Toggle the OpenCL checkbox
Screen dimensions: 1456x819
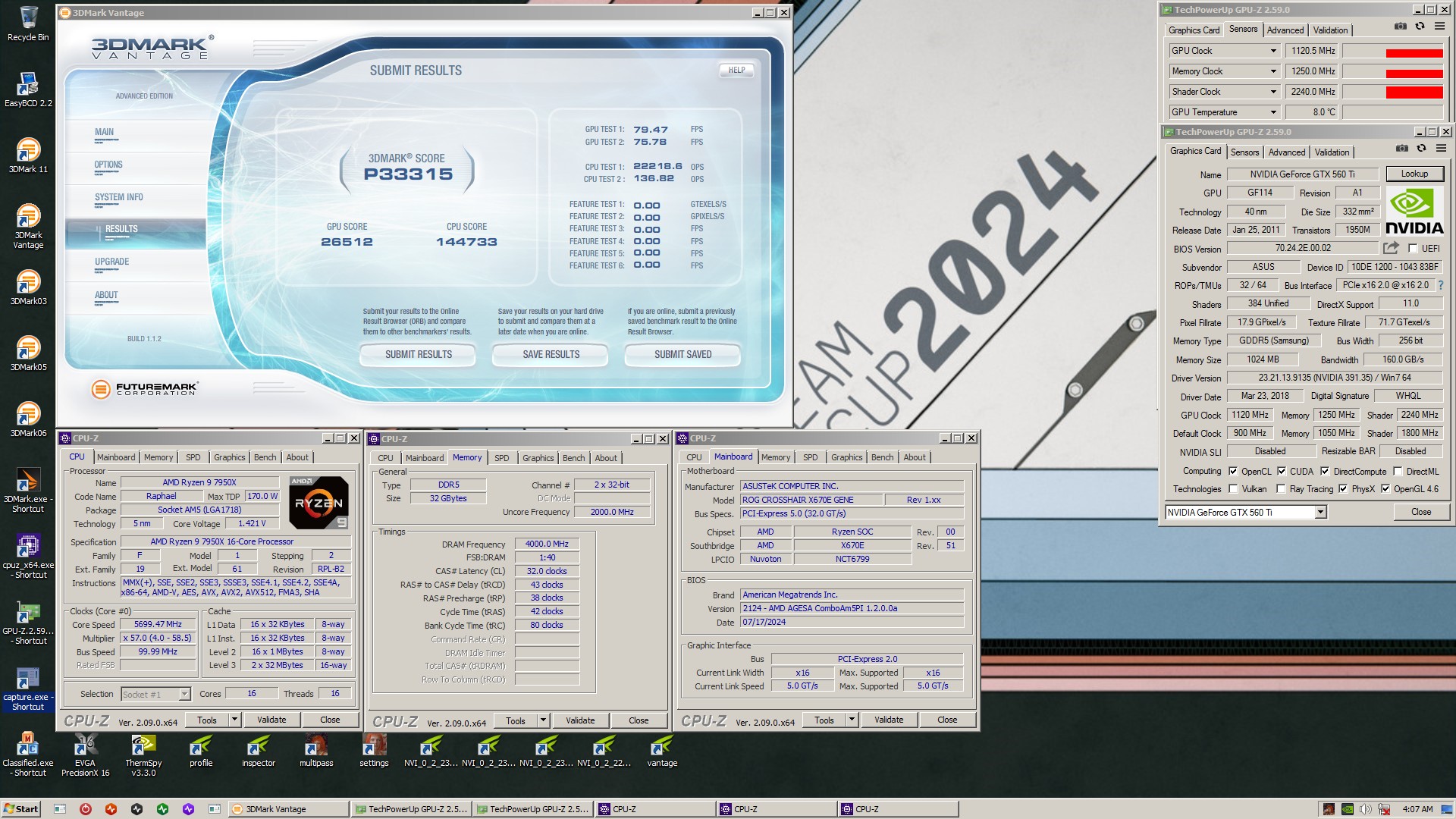pos(1233,471)
